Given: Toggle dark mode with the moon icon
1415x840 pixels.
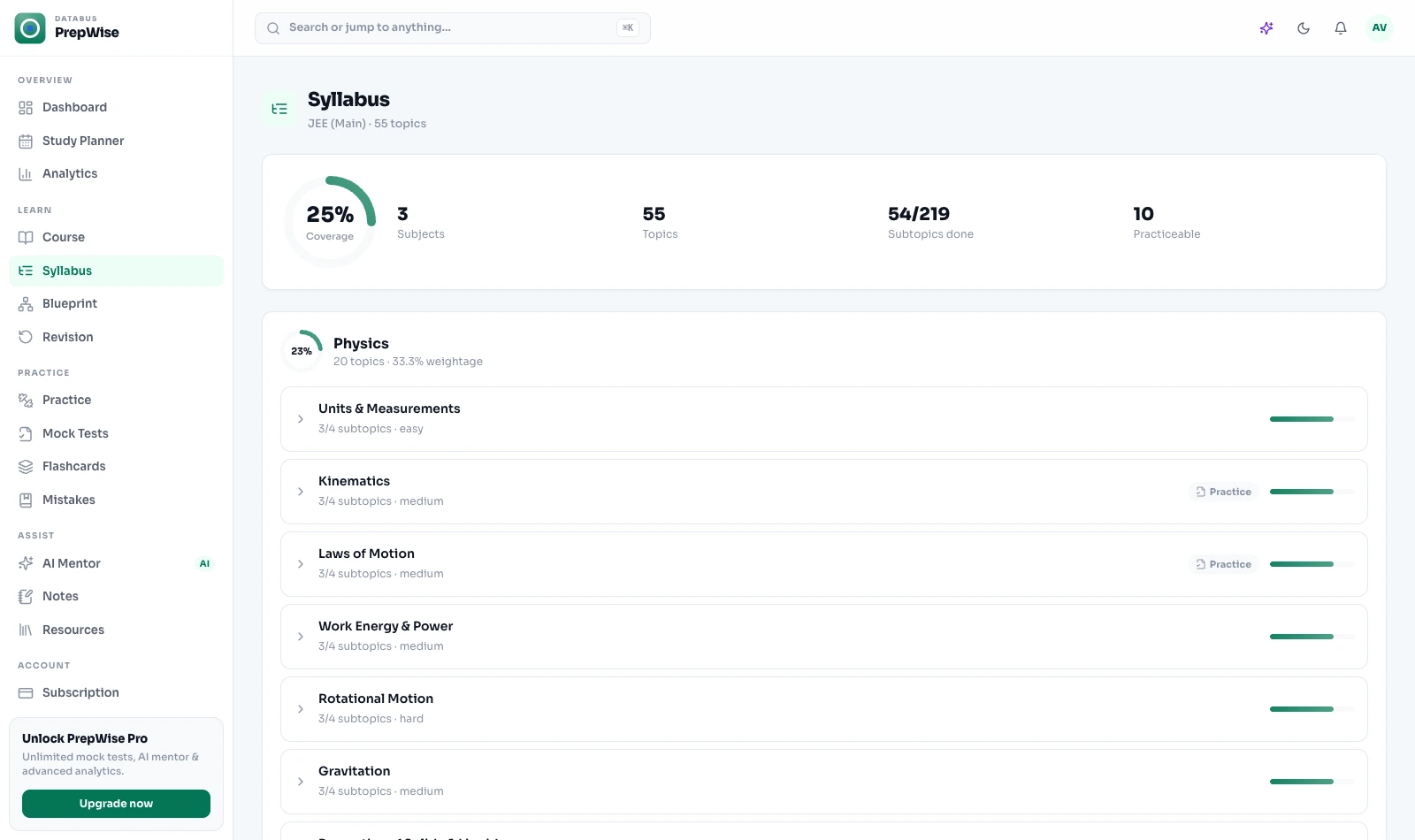Looking at the screenshot, I should coord(1304,28).
